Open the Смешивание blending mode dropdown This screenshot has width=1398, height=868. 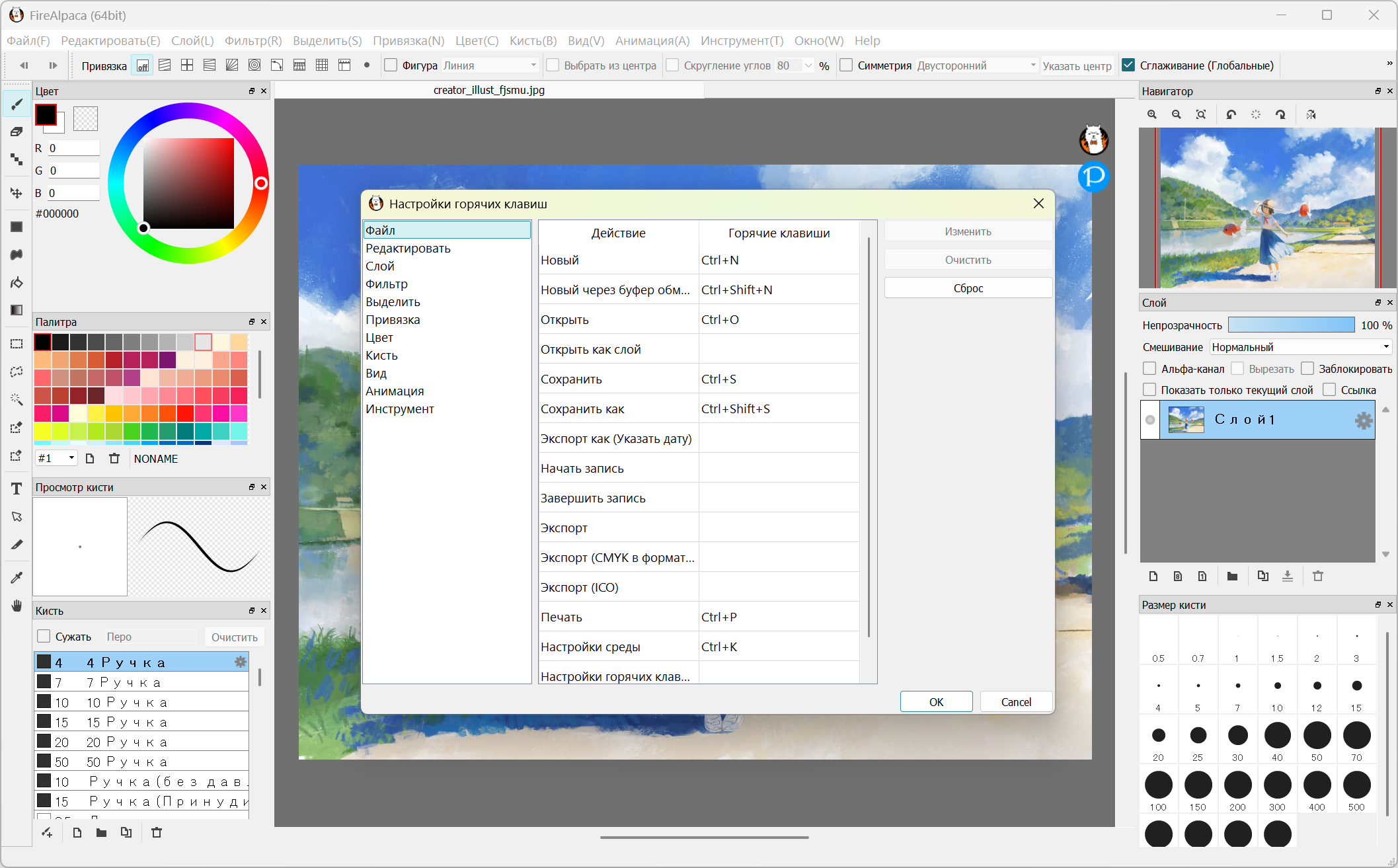tap(1300, 347)
